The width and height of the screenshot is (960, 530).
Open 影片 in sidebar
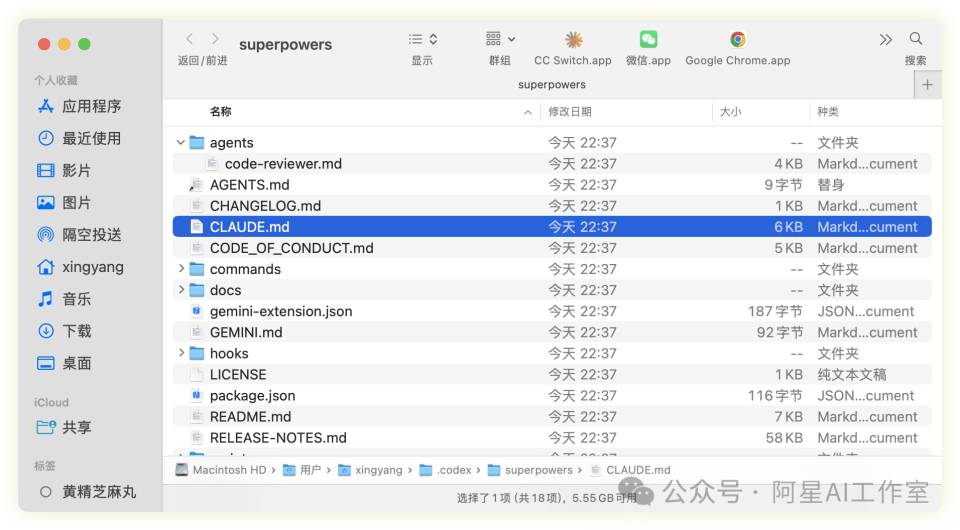(x=64, y=171)
